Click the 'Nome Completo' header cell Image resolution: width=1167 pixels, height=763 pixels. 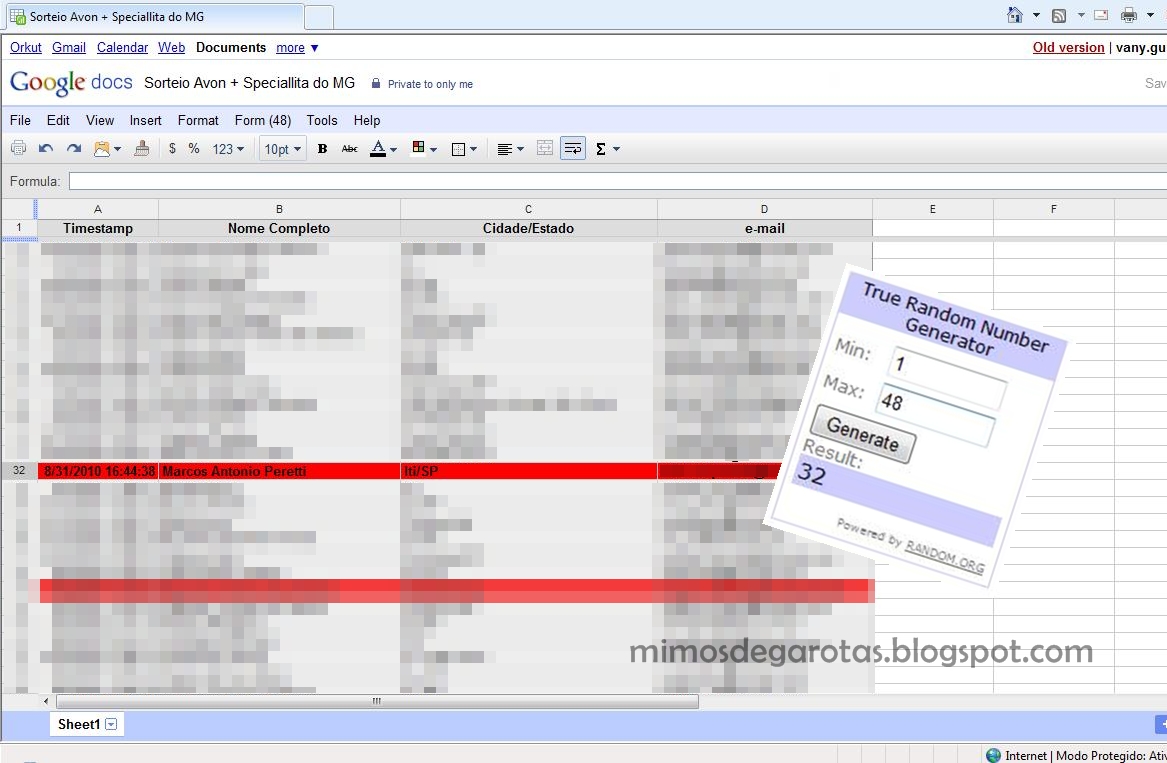click(279, 229)
